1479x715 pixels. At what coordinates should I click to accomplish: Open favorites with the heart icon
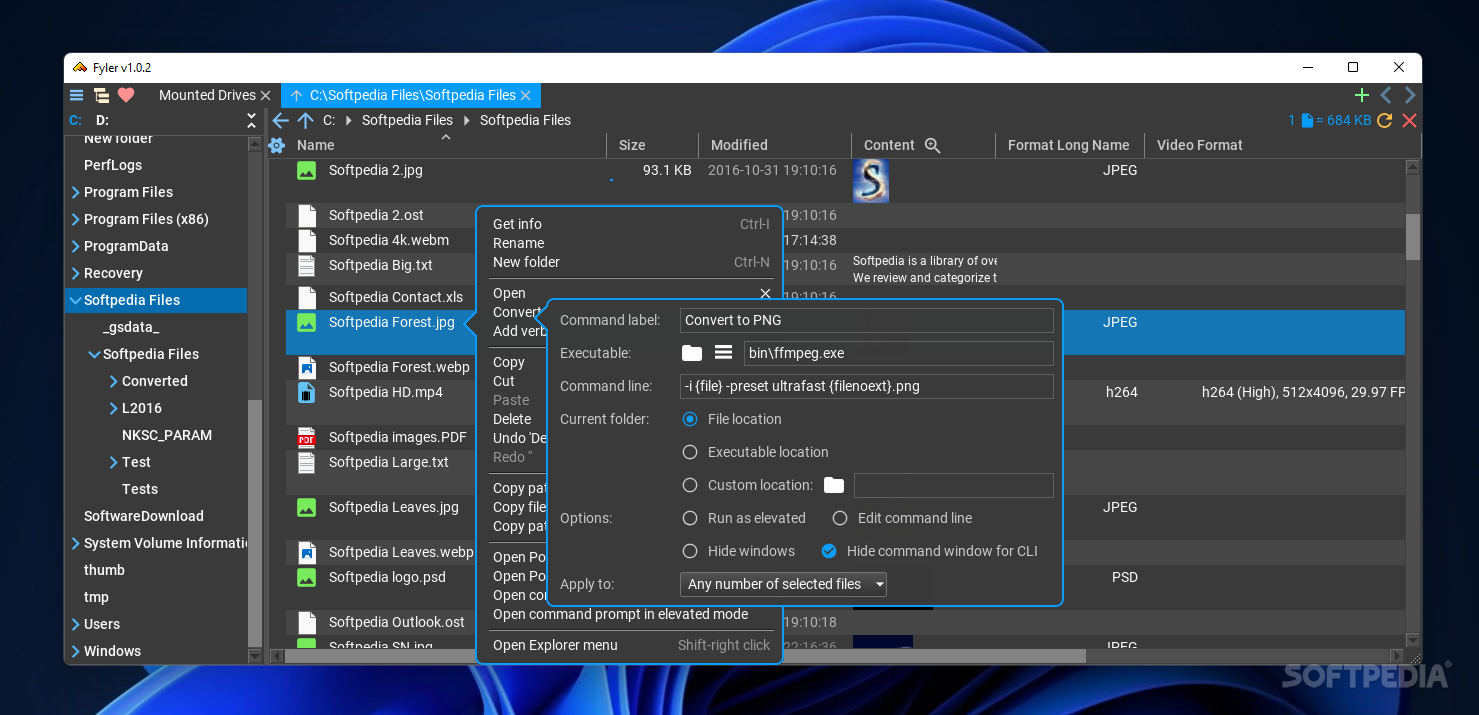[x=126, y=95]
